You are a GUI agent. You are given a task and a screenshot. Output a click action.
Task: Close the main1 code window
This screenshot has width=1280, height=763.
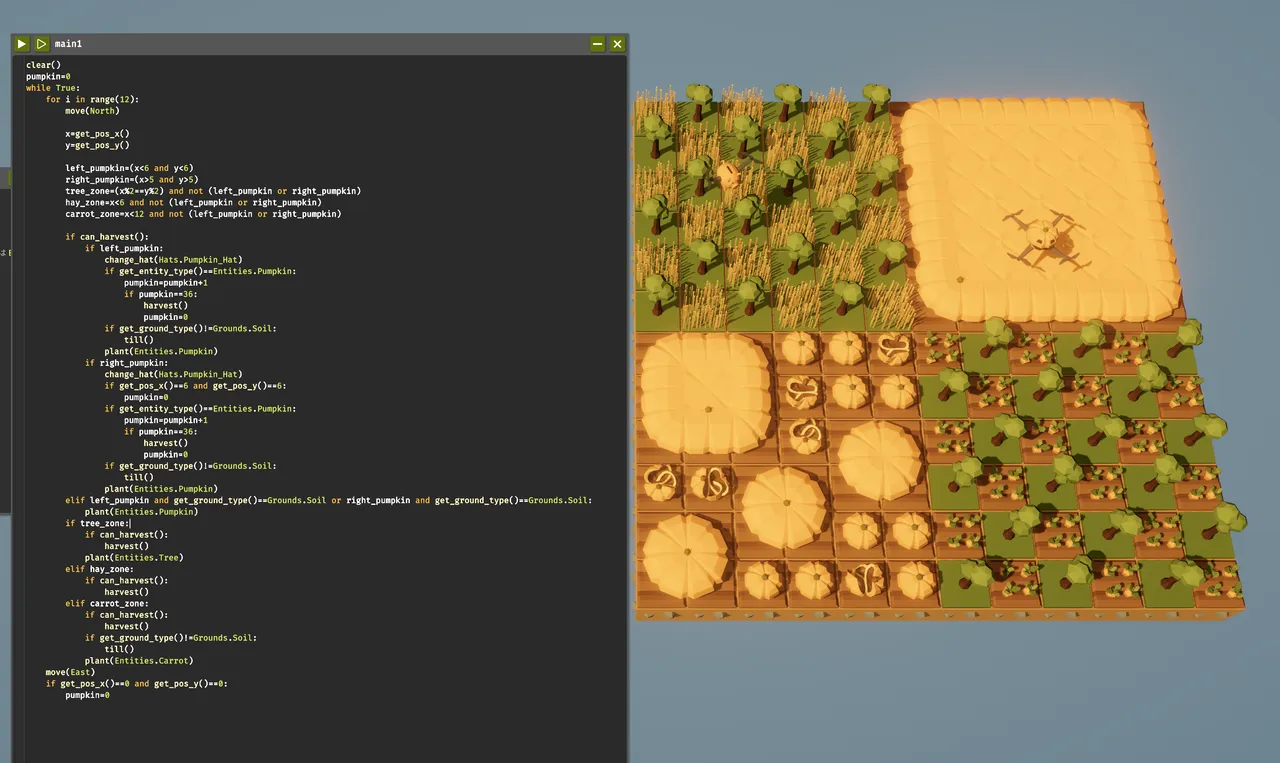[x=617, y=44]
